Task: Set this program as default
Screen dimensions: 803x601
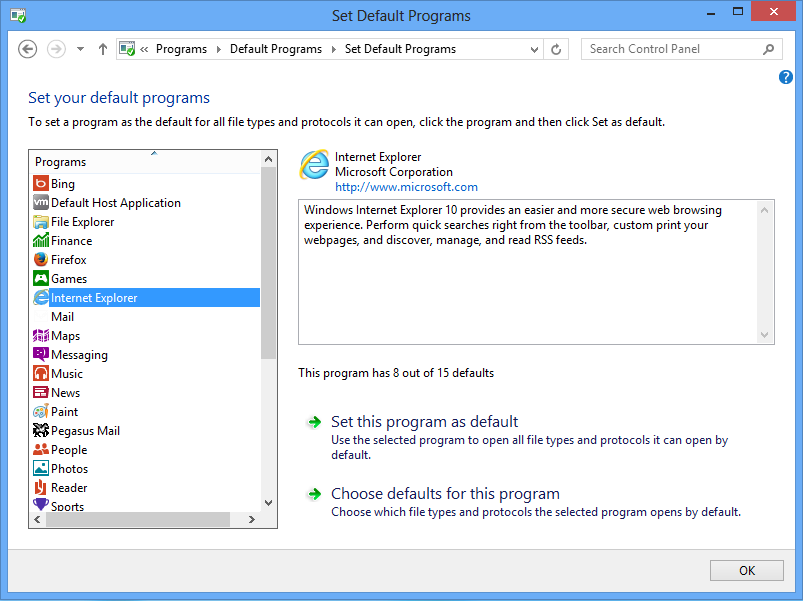Action: coord(424,422)
